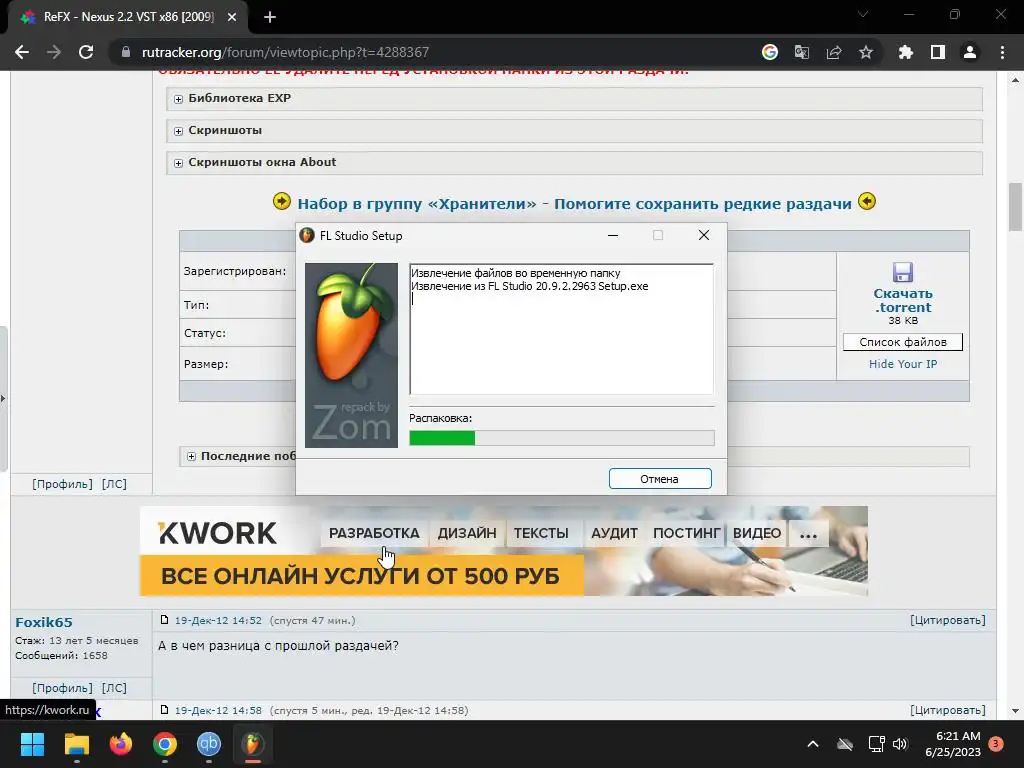1024x768 pixels.
Task: Click the scrollbar down arrow
Action: tap(1015, 711)
